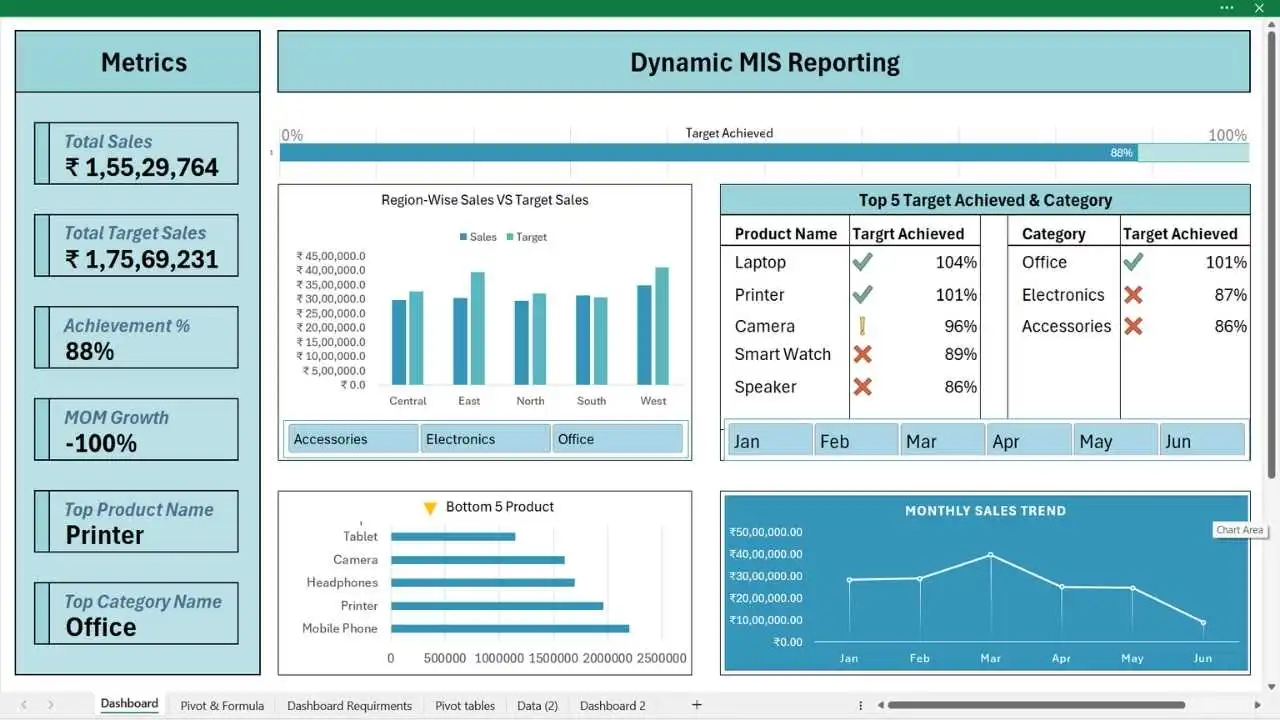Click the Sales legend color swatch
The height and width of the screenshot is (720, 1280).
(463, 237)
